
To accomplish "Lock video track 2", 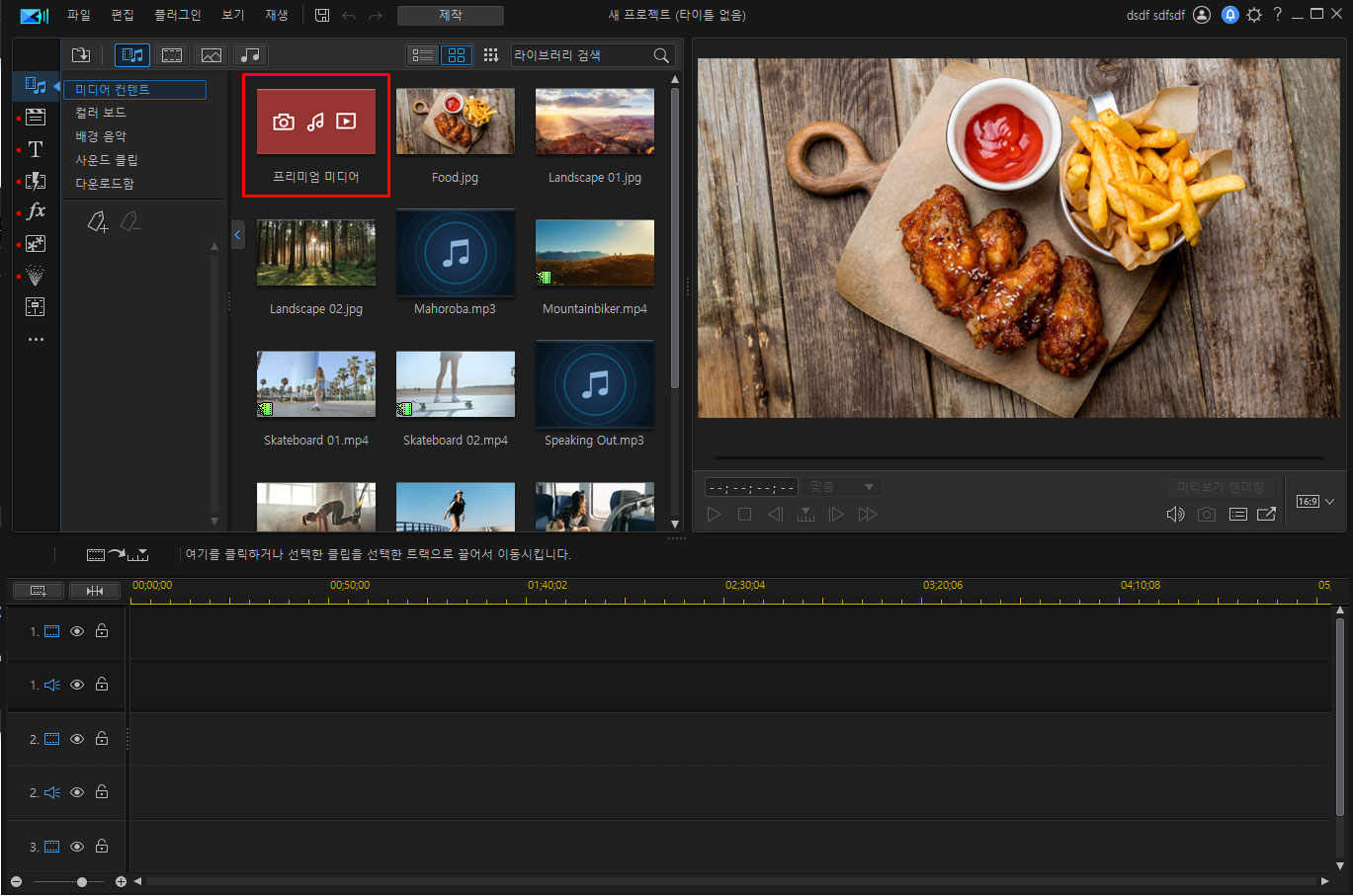I will point(102,739).
